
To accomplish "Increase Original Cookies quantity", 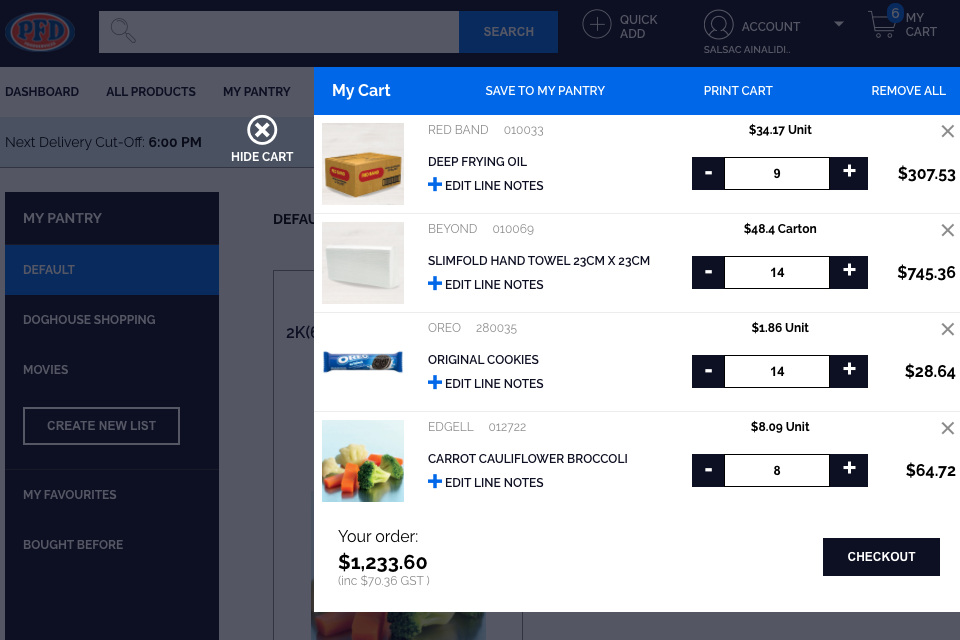I will (x=849, y=371).
